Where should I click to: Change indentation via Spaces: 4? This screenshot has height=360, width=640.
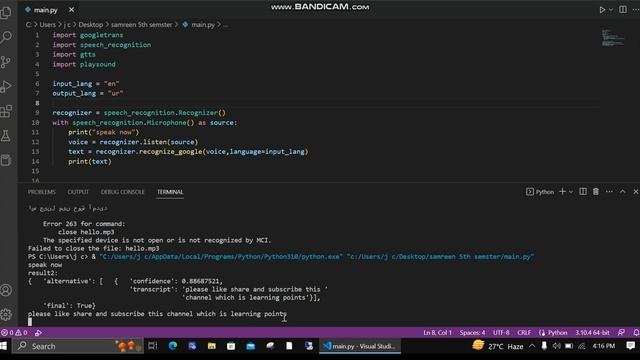472,333
